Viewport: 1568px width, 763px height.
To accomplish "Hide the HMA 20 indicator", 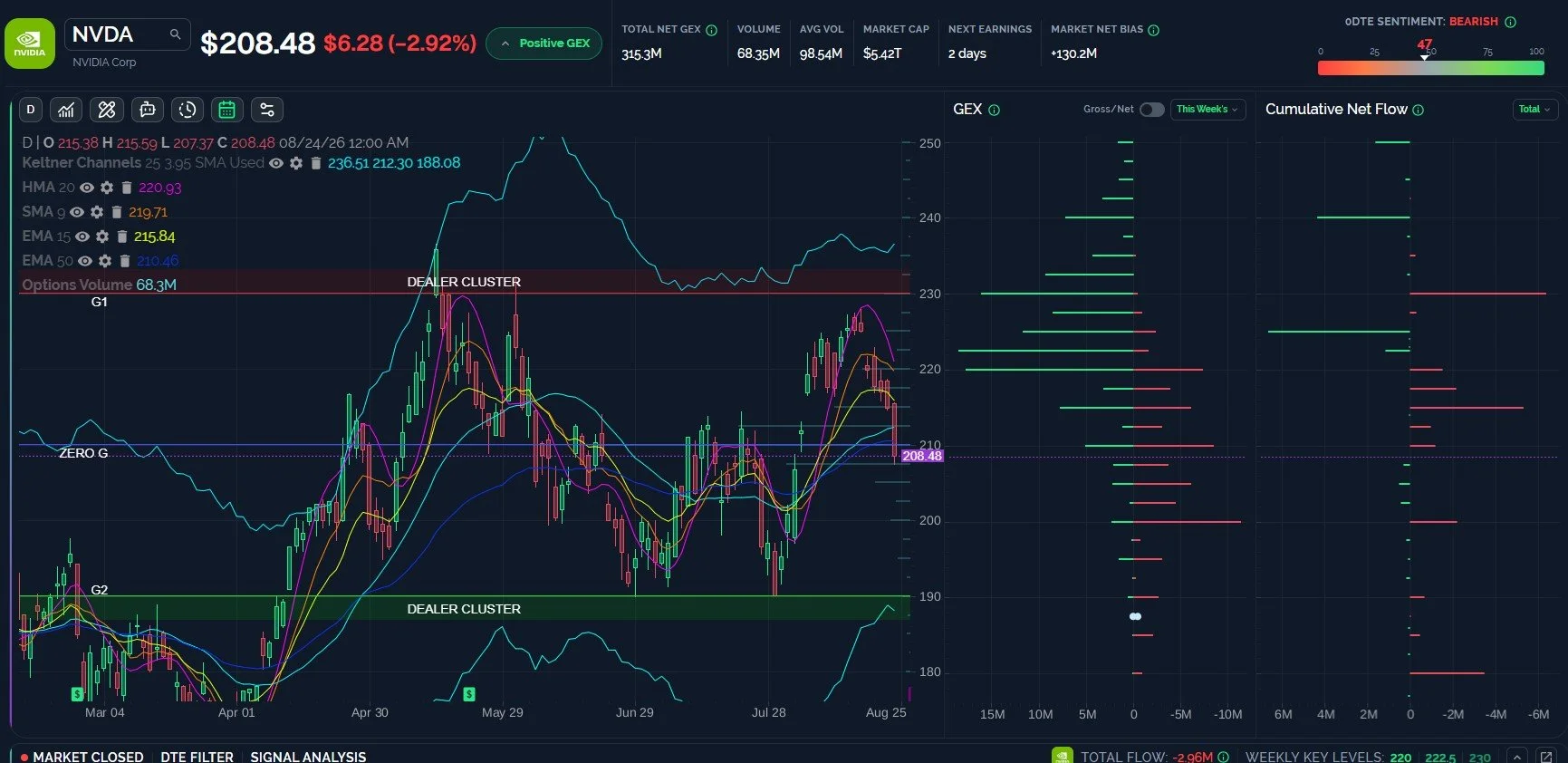I will click(87, 188).
